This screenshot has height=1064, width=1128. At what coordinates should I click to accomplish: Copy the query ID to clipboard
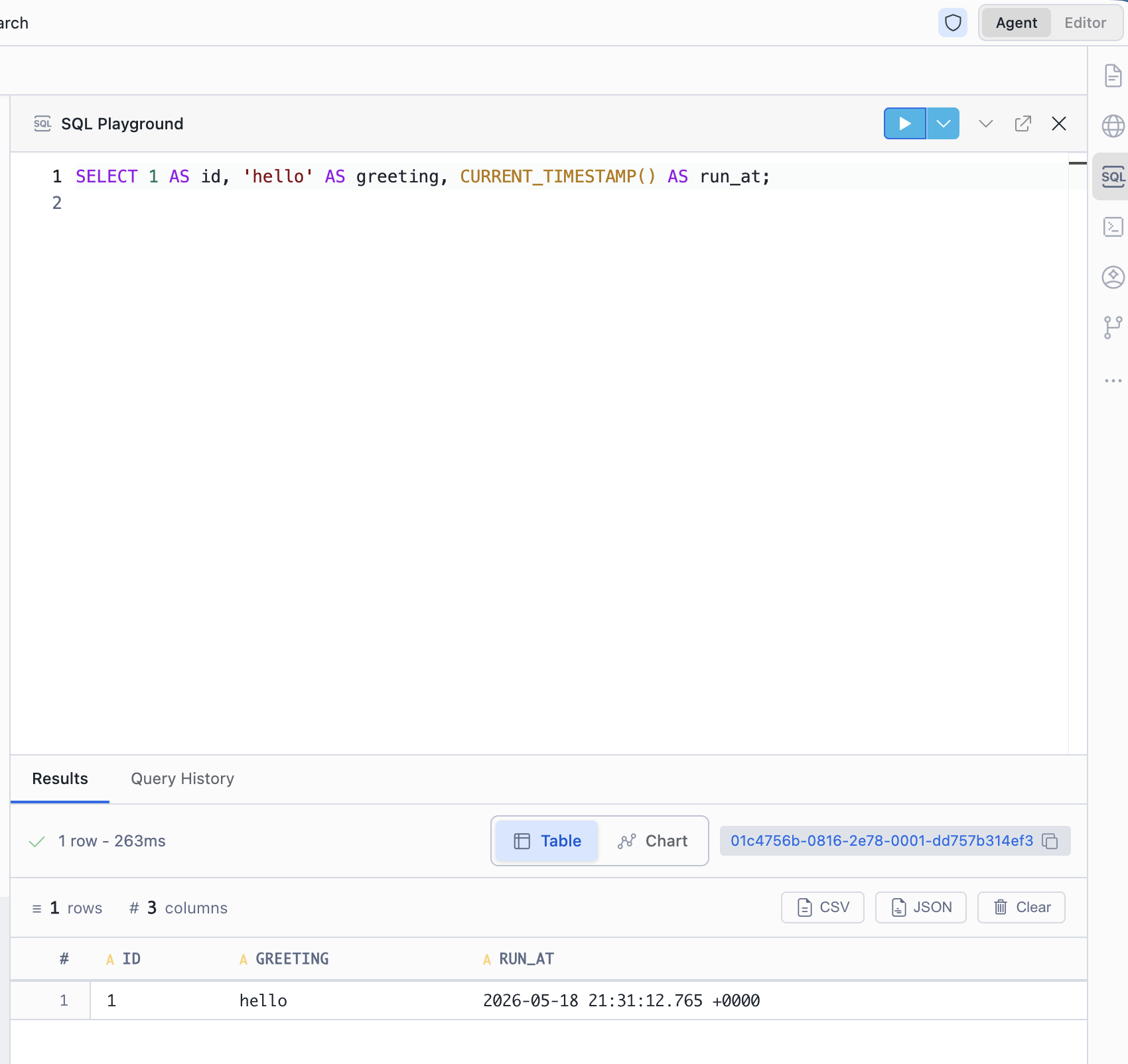(1050, 841)
